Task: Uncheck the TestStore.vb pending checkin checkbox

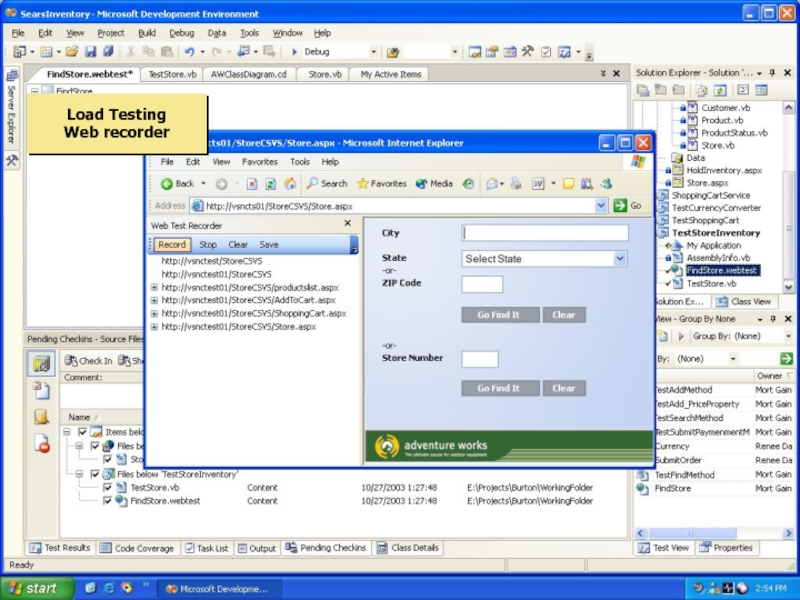Action: click(x=108, y=488)
